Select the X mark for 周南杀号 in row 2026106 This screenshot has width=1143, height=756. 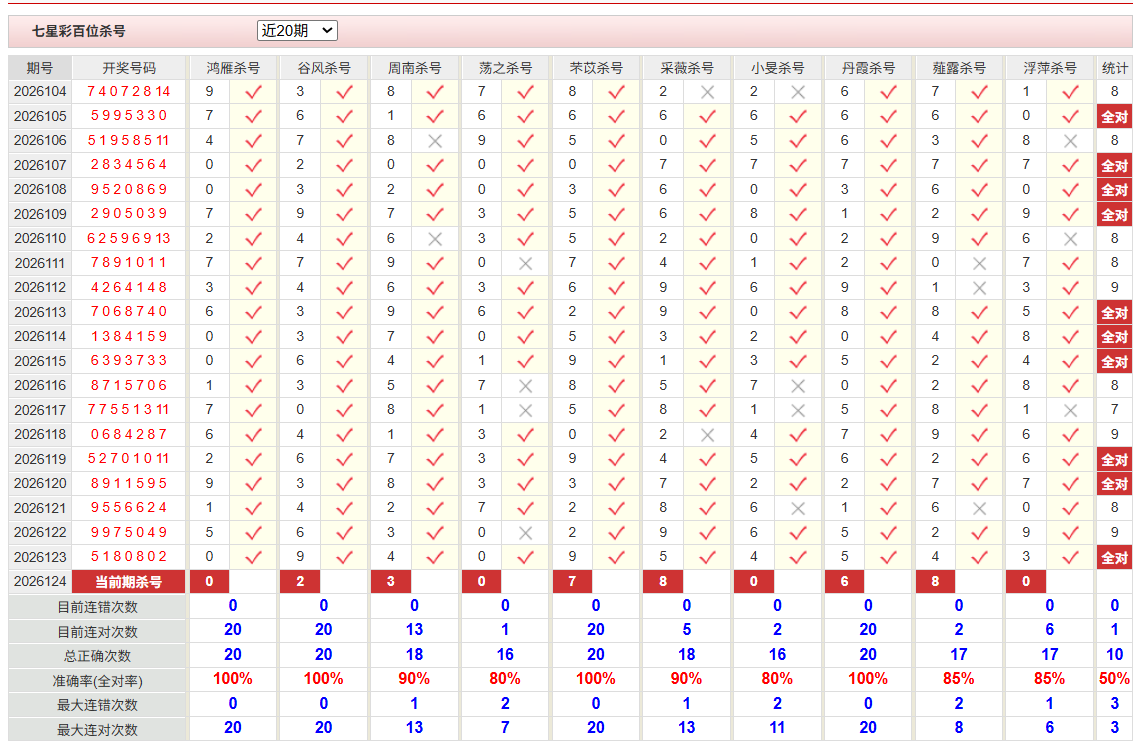pos(435,141)
